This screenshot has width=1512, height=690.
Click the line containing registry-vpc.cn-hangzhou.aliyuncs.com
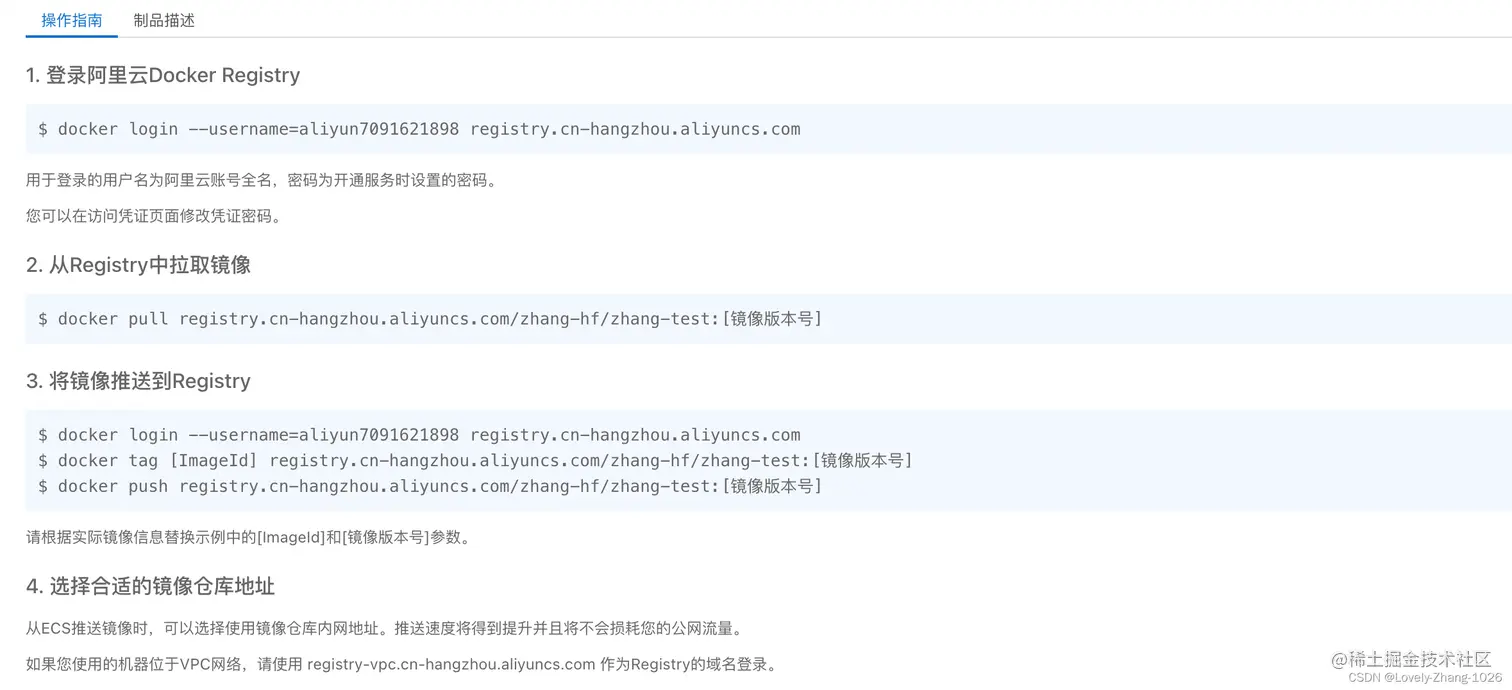(401, 664)
